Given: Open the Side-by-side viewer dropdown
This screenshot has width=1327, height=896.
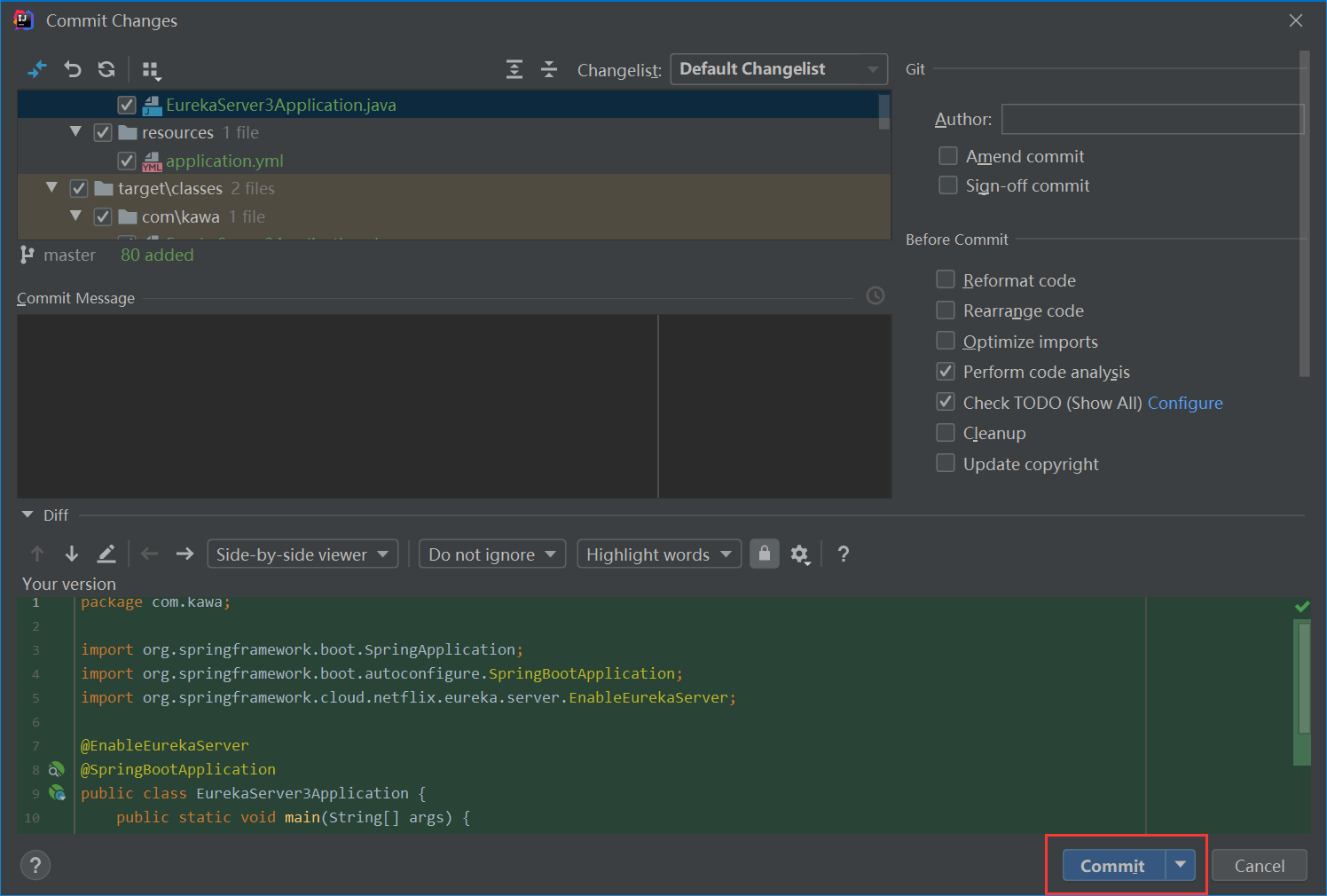Looking at the screenshot, I should coord(302,554).
